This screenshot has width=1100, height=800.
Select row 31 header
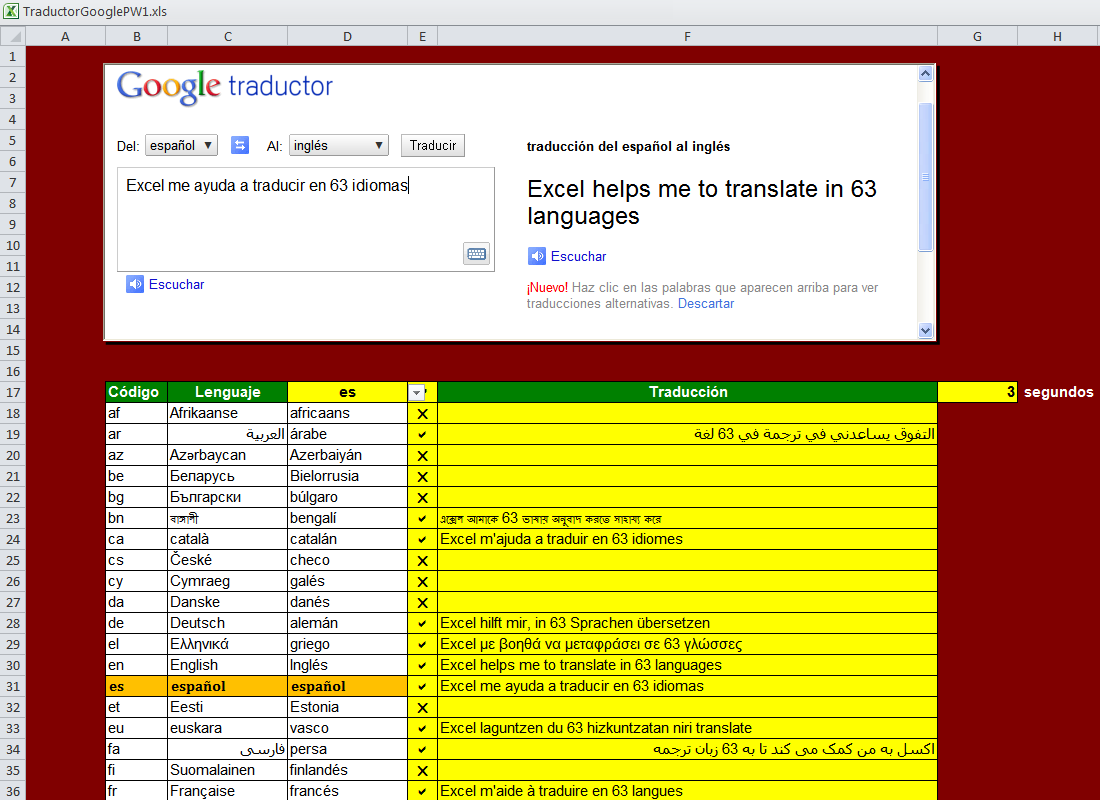(x=13, y=686)
